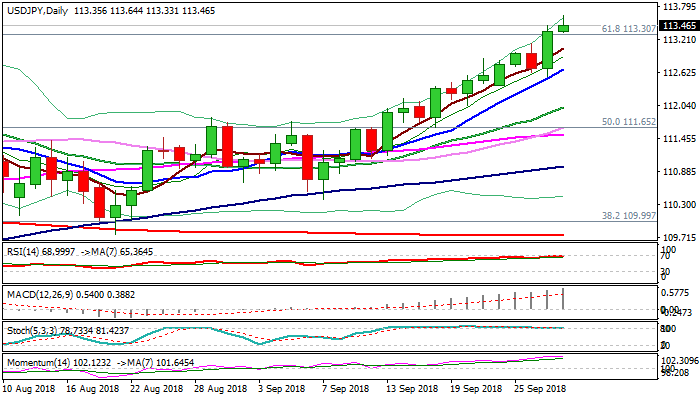Select the current price tag 113.465
This screenshot has height=400, width=700.
pyautogui.click(x=679, y=26)
